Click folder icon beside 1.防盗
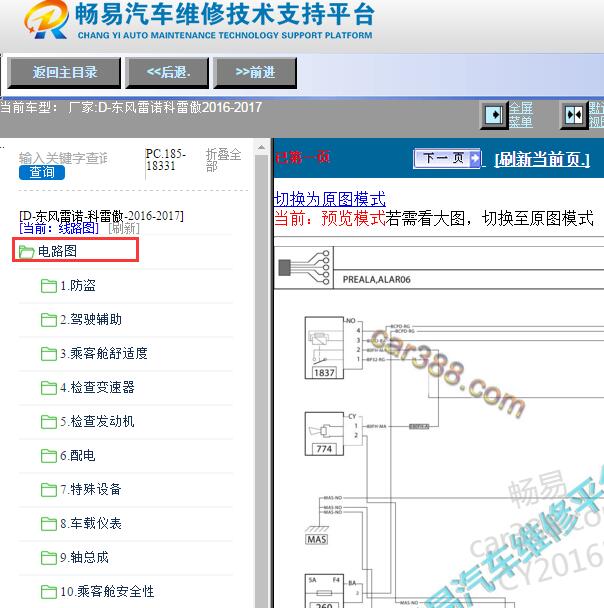The width and height of the screenshot is (604, 608). pos(49,286)
